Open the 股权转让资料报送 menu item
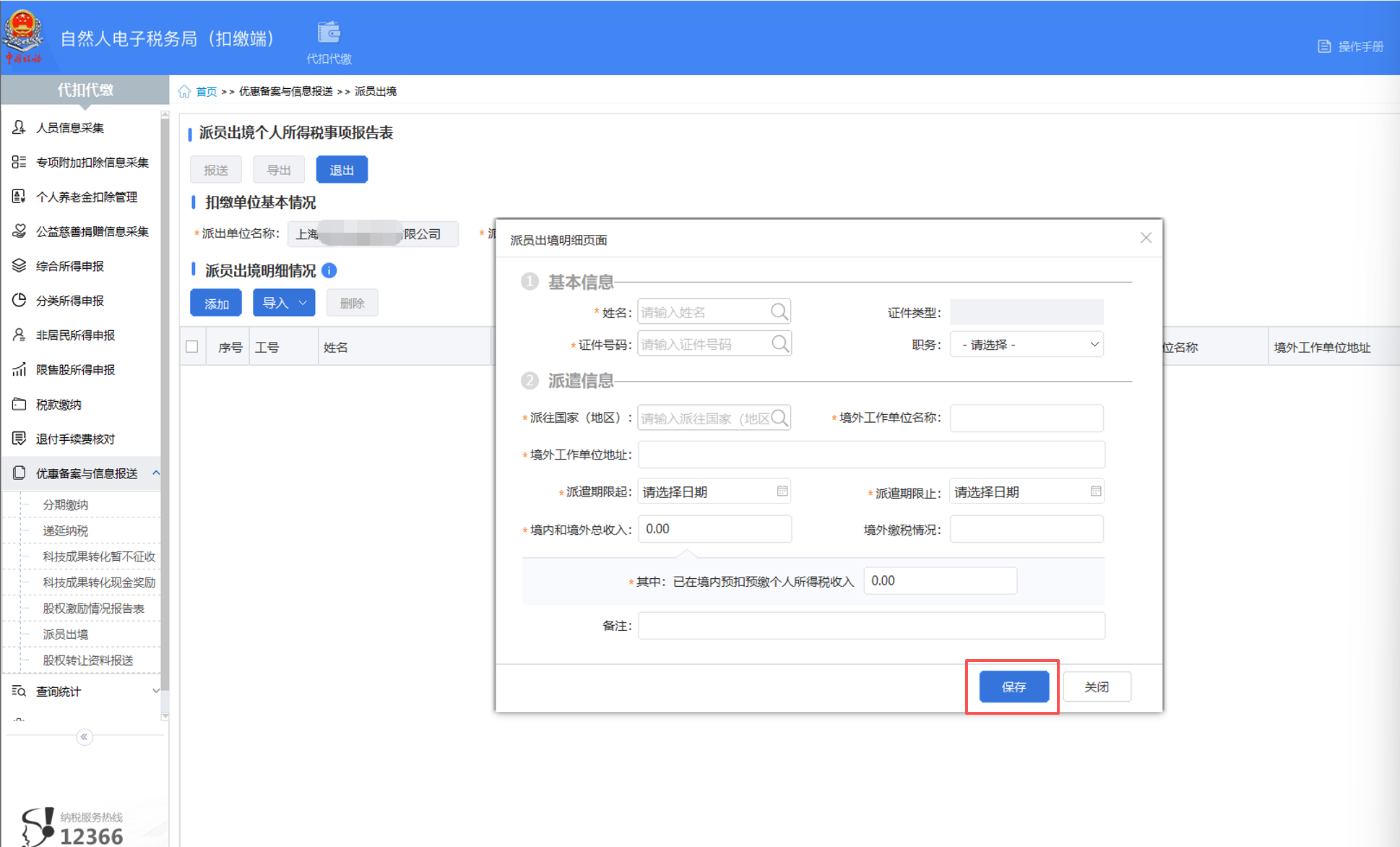The height and width of the screenshot is (847, 1400). tap(88, 660)
